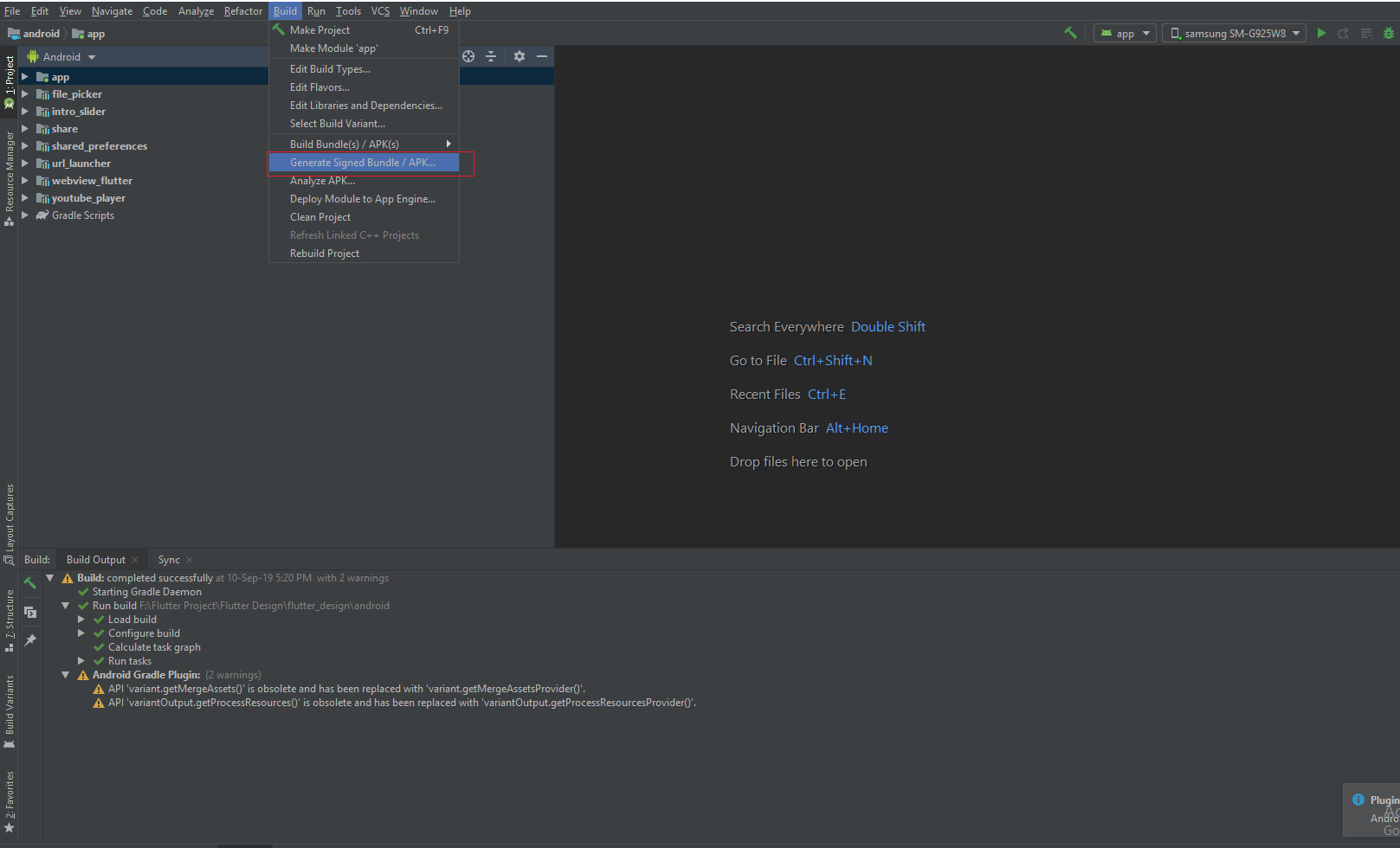Switch to the Sync tab
Viewport: 1400px width, 848px height.
tap(169, 560)
